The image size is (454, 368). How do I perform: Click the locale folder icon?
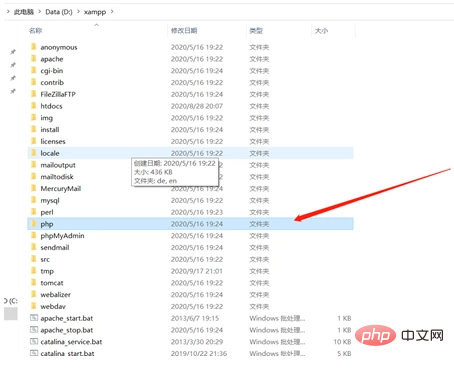coord(33,153)
